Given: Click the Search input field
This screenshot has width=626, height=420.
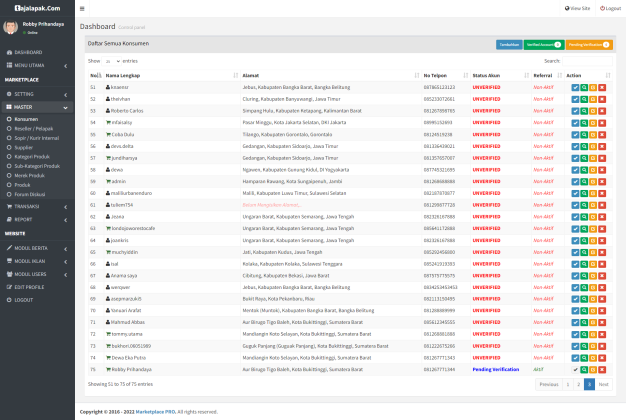Looking at the screenshot, I should coord(589,61).
